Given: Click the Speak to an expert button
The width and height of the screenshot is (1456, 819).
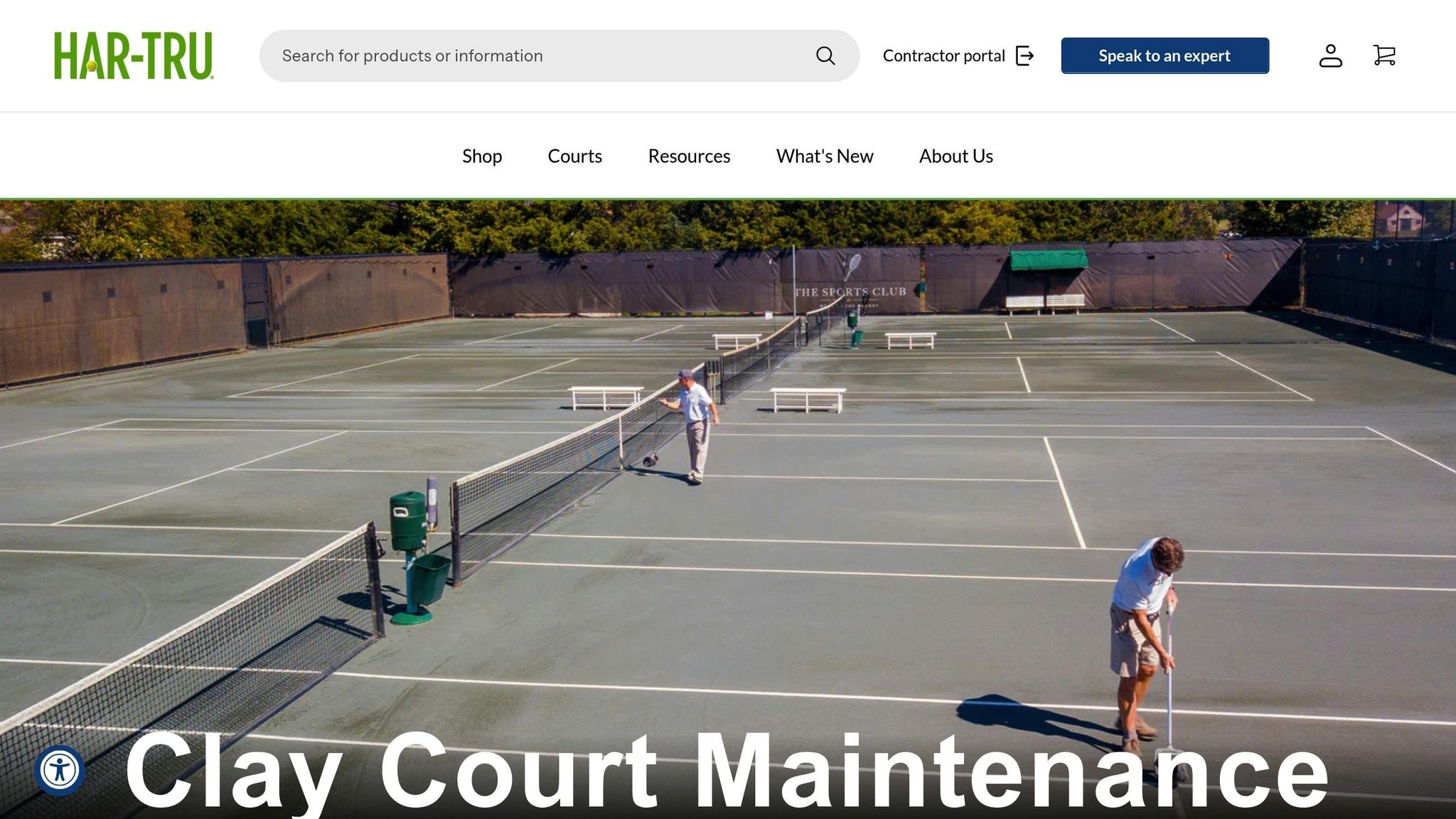Looking at the screenshot, I should 1165,55.
